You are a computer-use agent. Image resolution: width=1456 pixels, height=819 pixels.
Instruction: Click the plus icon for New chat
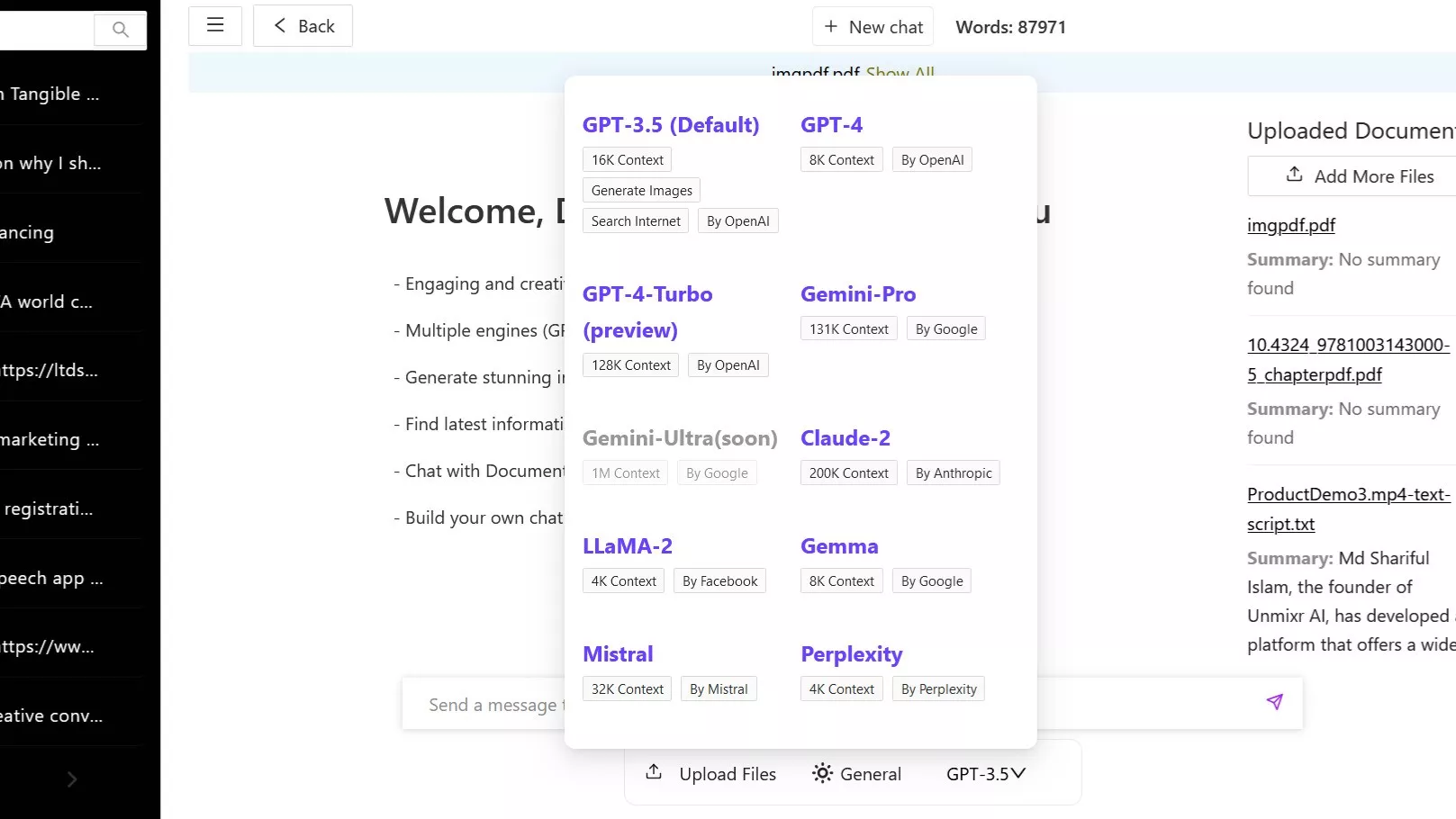tap(830, 27)
